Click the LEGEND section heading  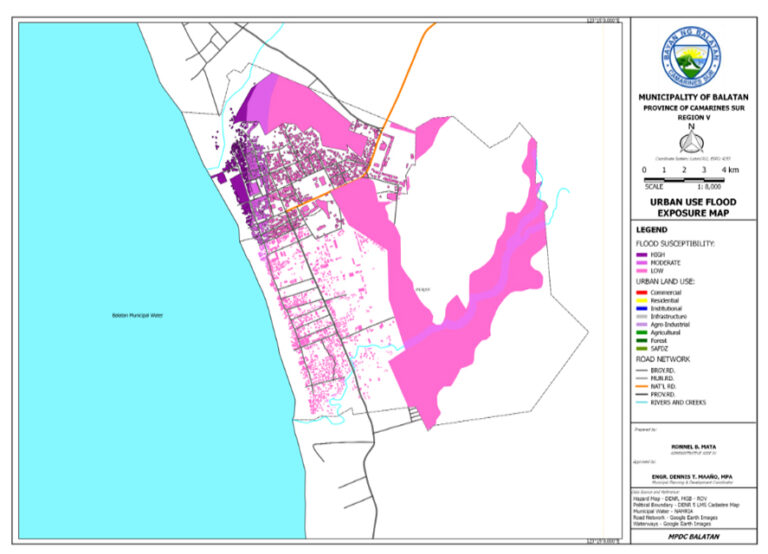tap(651, 230)
